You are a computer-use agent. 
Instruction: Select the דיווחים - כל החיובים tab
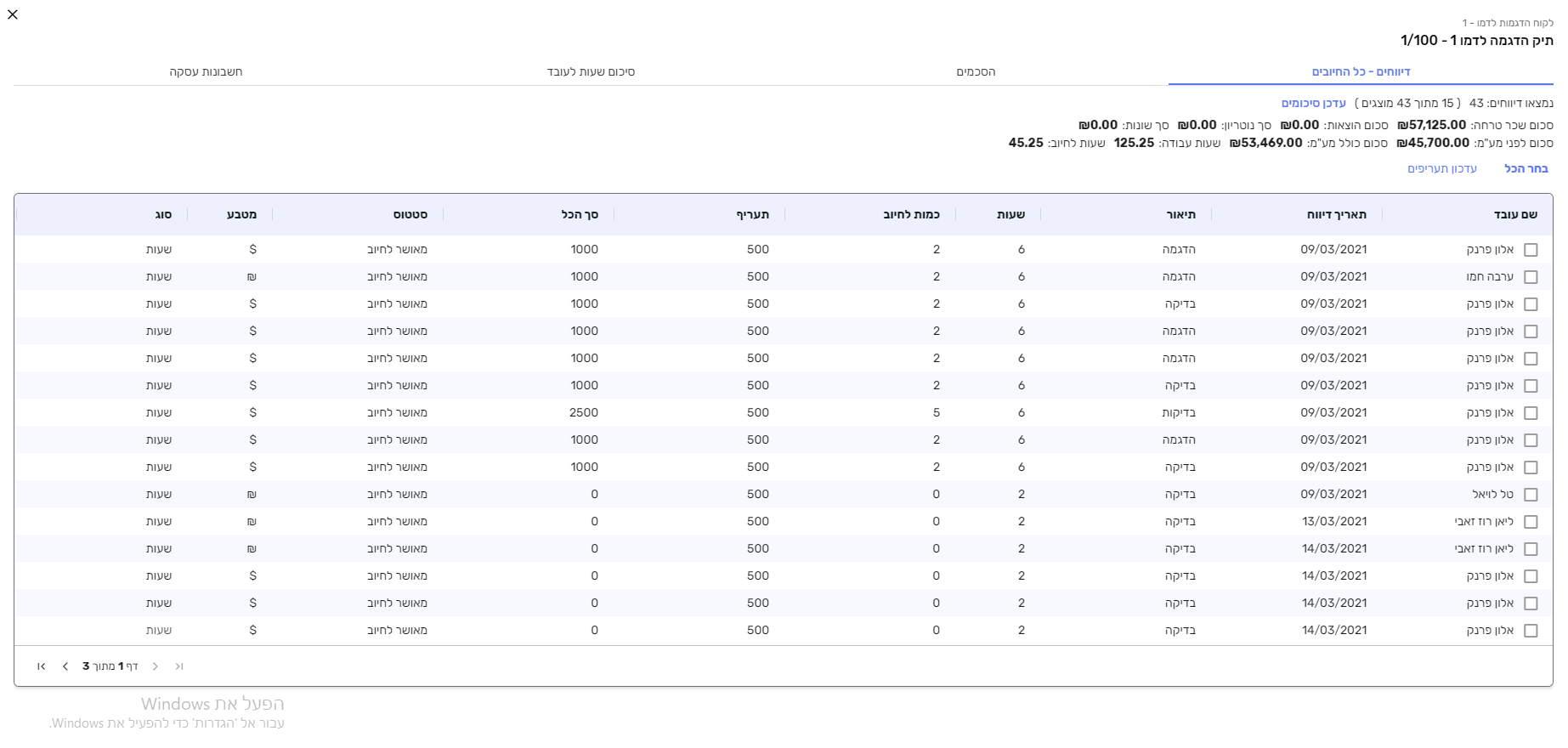click(x=1361, y=72)
